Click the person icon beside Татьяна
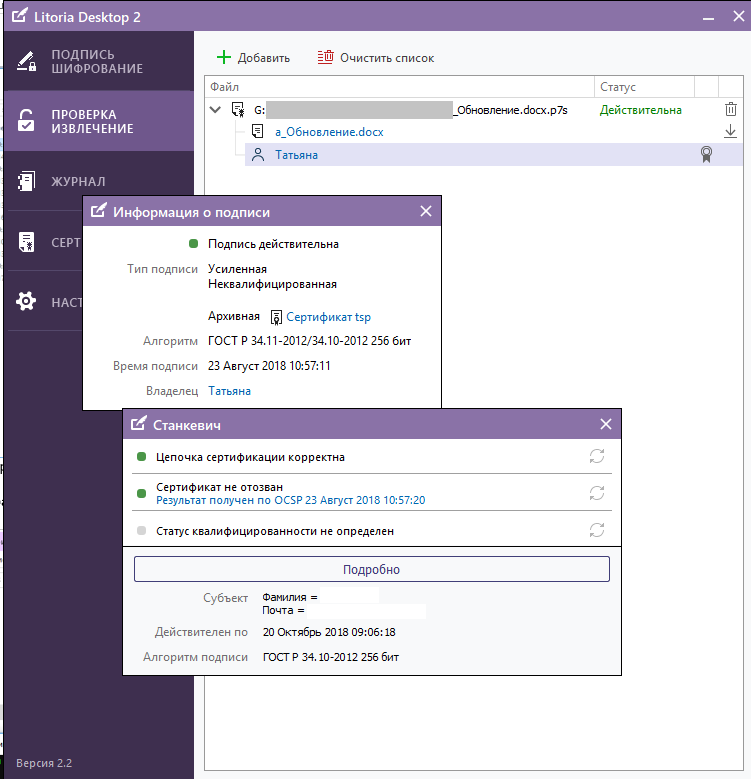 (258, 155)
